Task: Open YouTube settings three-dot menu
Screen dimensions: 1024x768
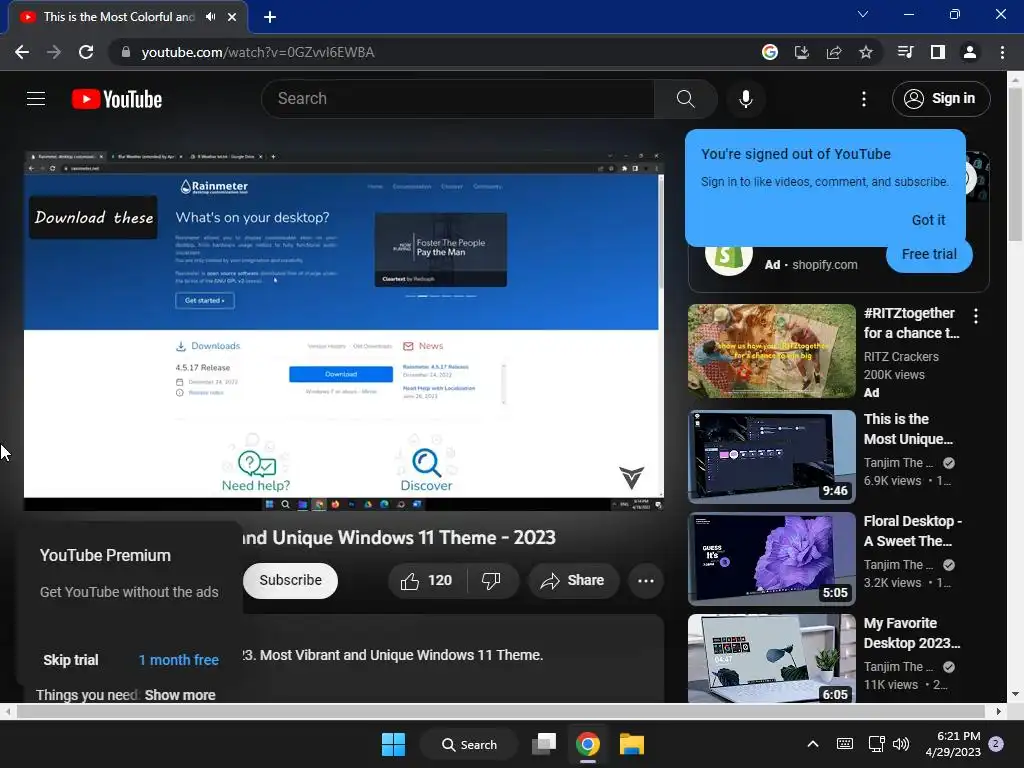Action: click(864, 99)
